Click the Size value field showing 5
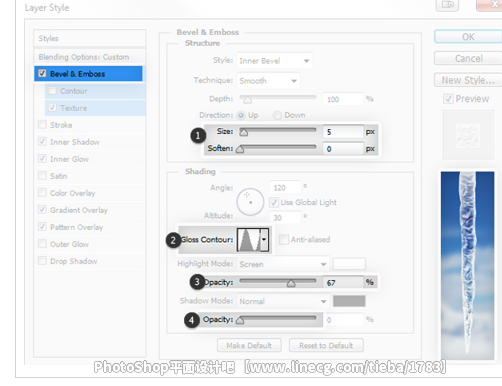This screenshot has height=386, width=502. (x=343, y=132)
